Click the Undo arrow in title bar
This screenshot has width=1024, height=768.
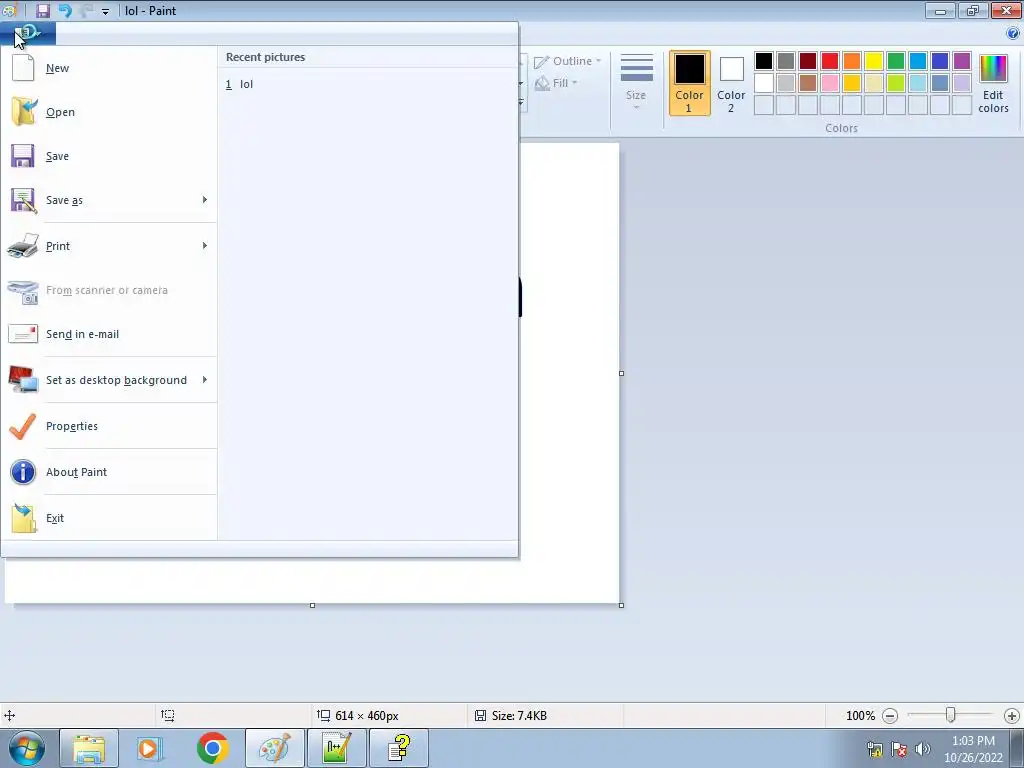(x=65, y=10)
